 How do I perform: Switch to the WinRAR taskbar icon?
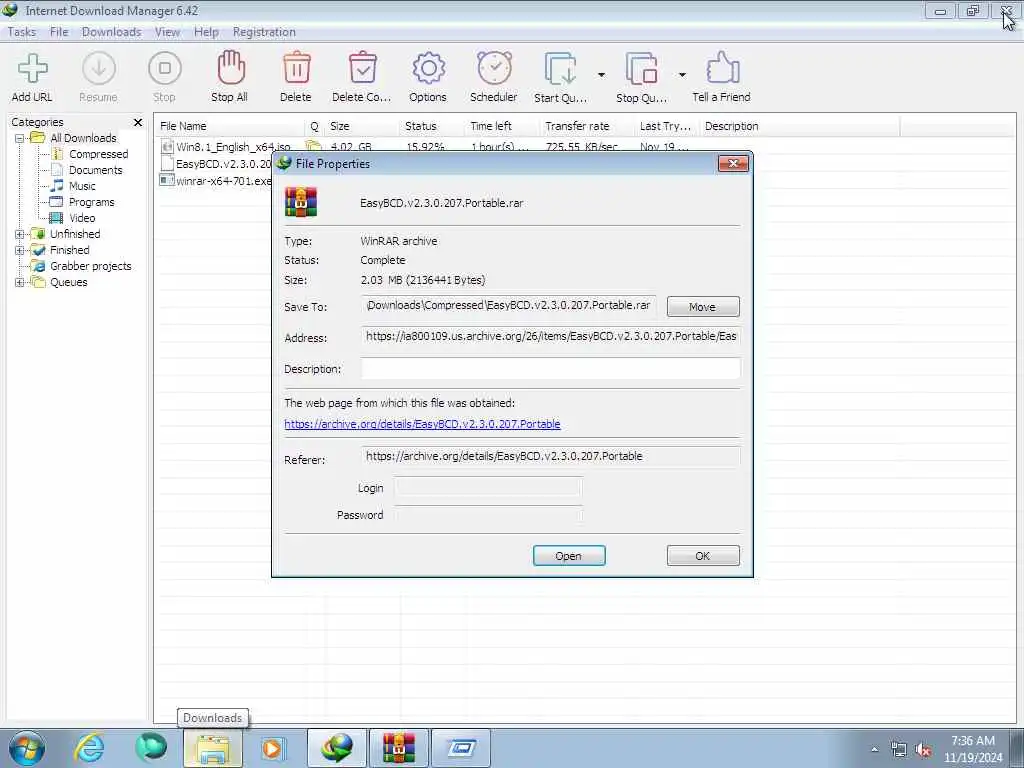coord(398,748)
